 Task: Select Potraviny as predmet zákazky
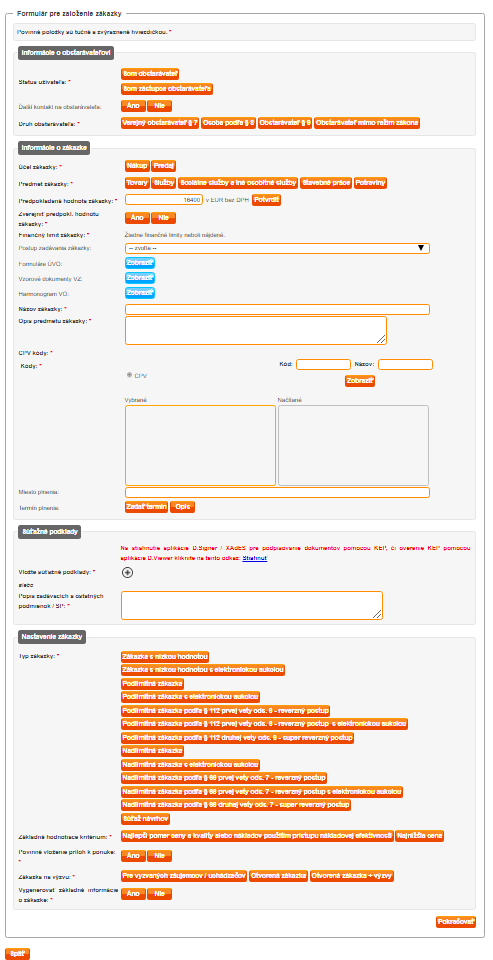coord(371,183)
